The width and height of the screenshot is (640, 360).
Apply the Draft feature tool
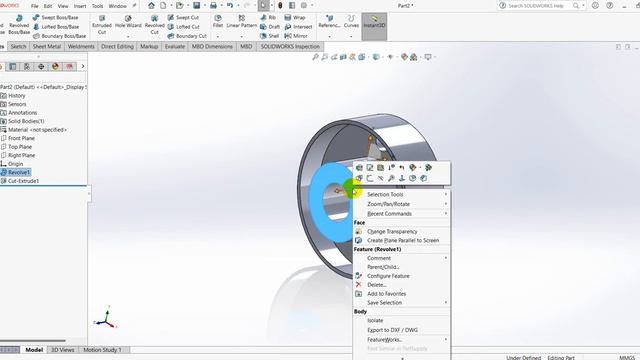270,27
